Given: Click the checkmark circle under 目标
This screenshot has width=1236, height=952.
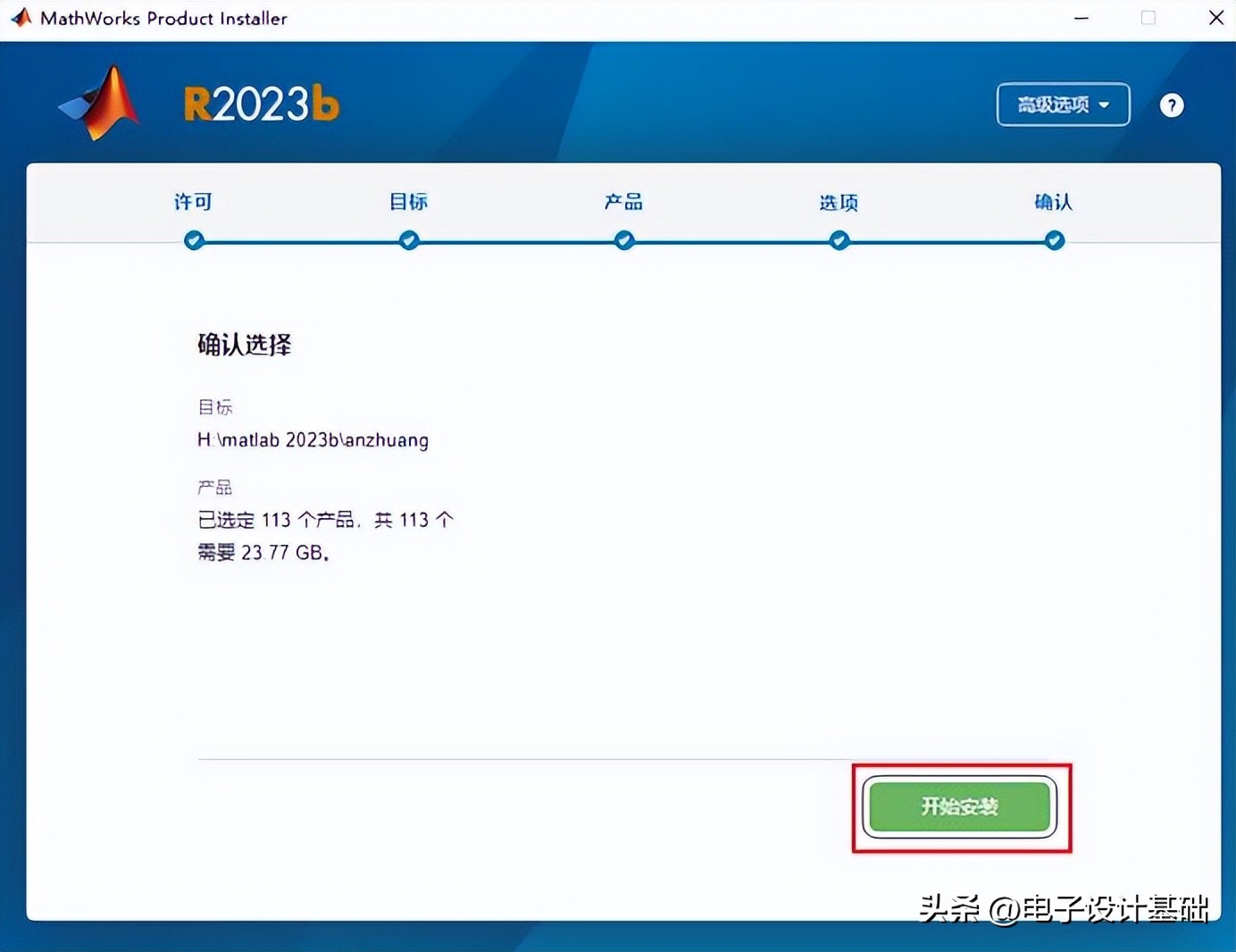Looking at the screenshot, I should pos(409,240).
